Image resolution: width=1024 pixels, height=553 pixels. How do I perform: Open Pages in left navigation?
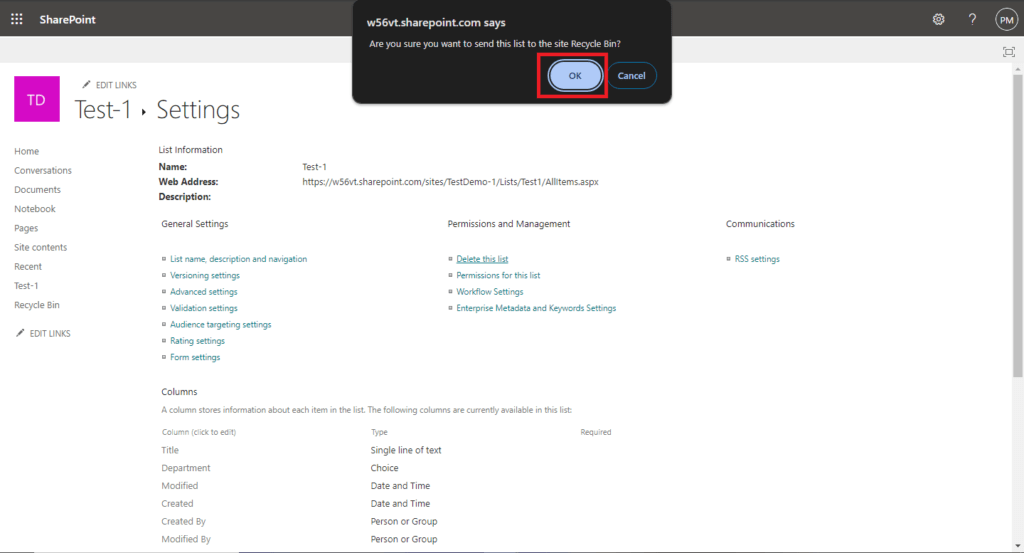[26, 228]
